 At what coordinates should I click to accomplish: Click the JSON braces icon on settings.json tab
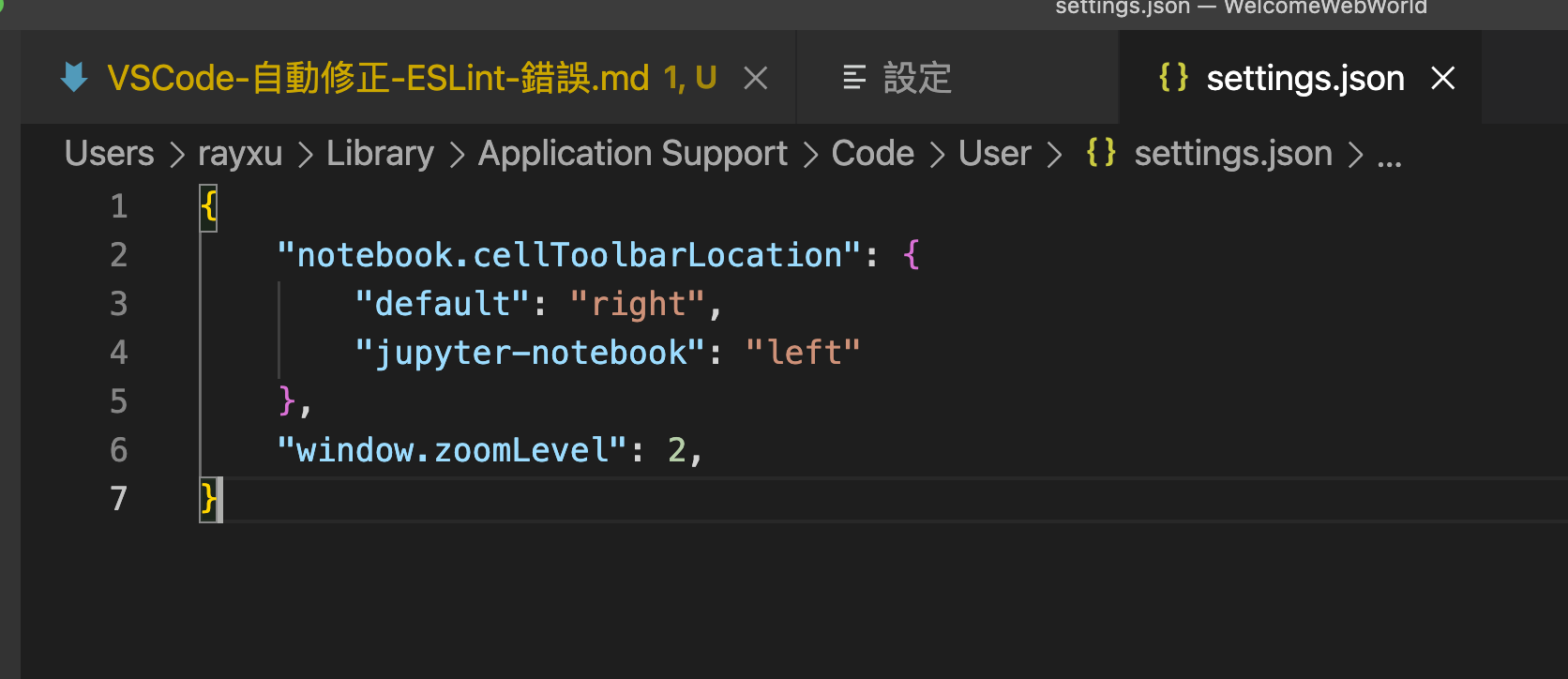click(x=1173, y=78)
